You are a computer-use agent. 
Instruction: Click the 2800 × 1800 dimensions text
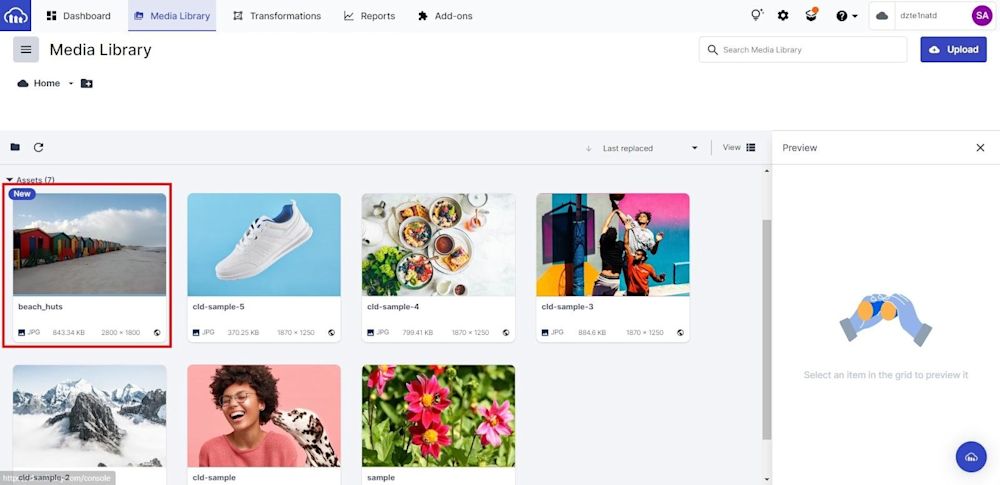tap(121, 332)
